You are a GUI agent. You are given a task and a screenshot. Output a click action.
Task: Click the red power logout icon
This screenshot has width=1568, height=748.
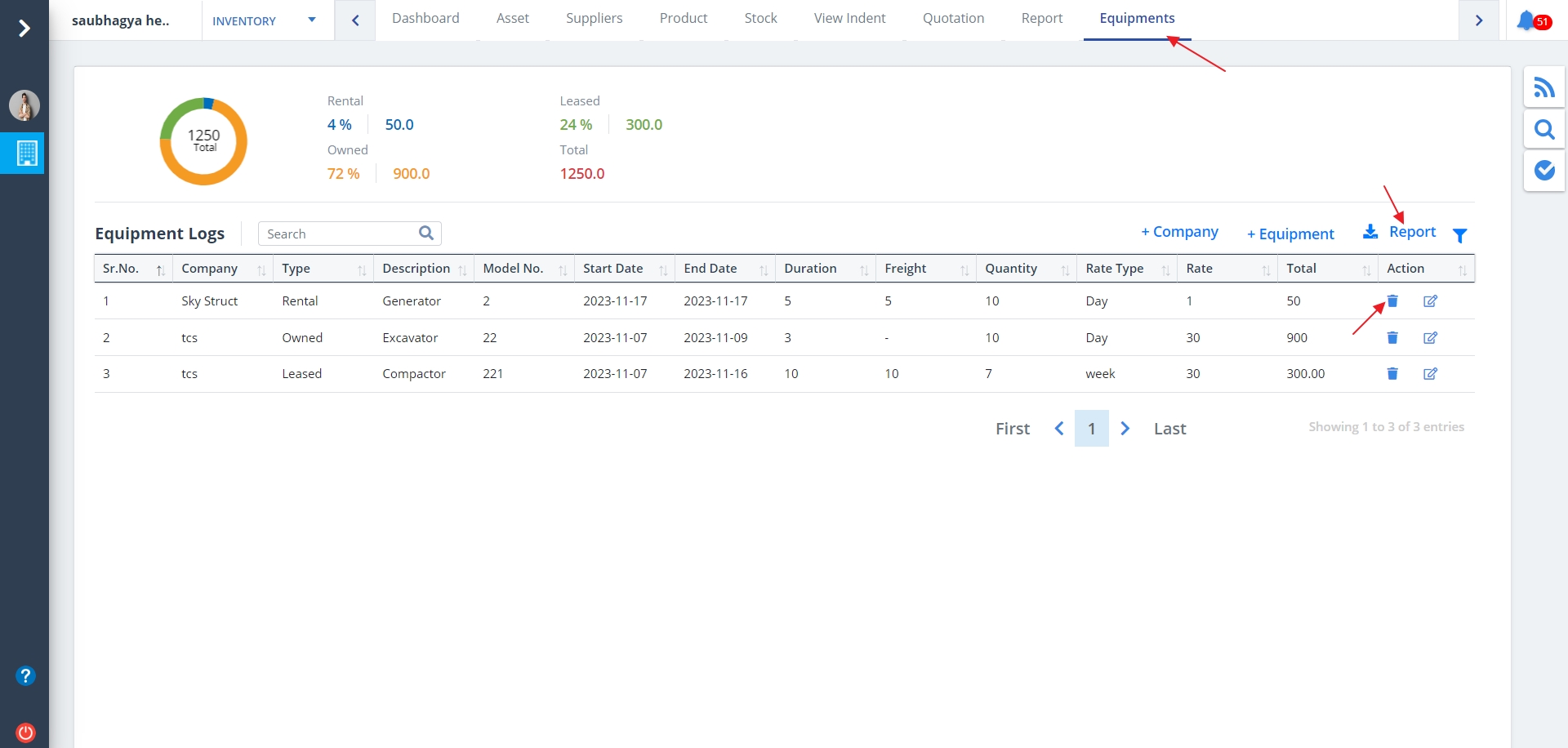click(x=25, y=732)
